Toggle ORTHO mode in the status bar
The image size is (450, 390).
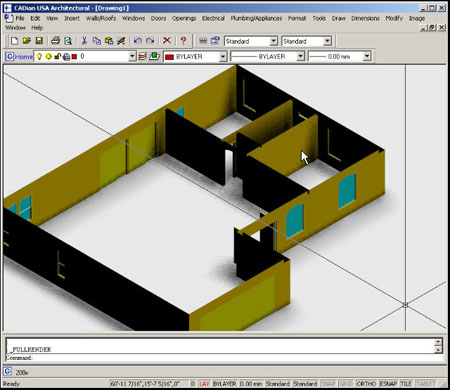pyautogui.click(x=366, y=384)
